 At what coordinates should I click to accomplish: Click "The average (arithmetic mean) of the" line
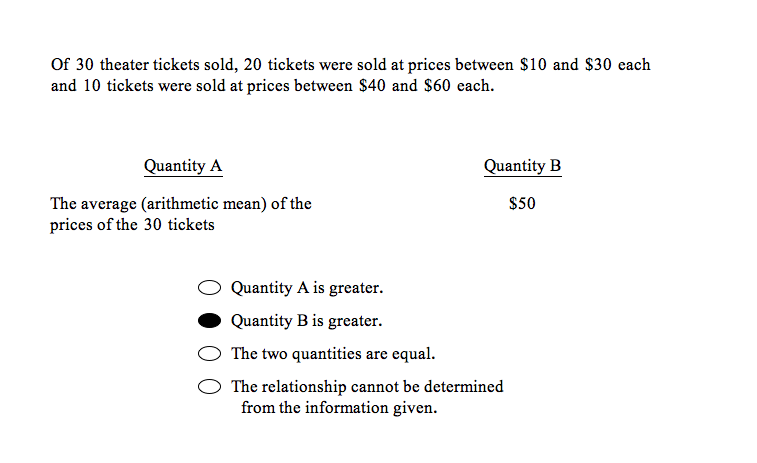click(181, 204)
